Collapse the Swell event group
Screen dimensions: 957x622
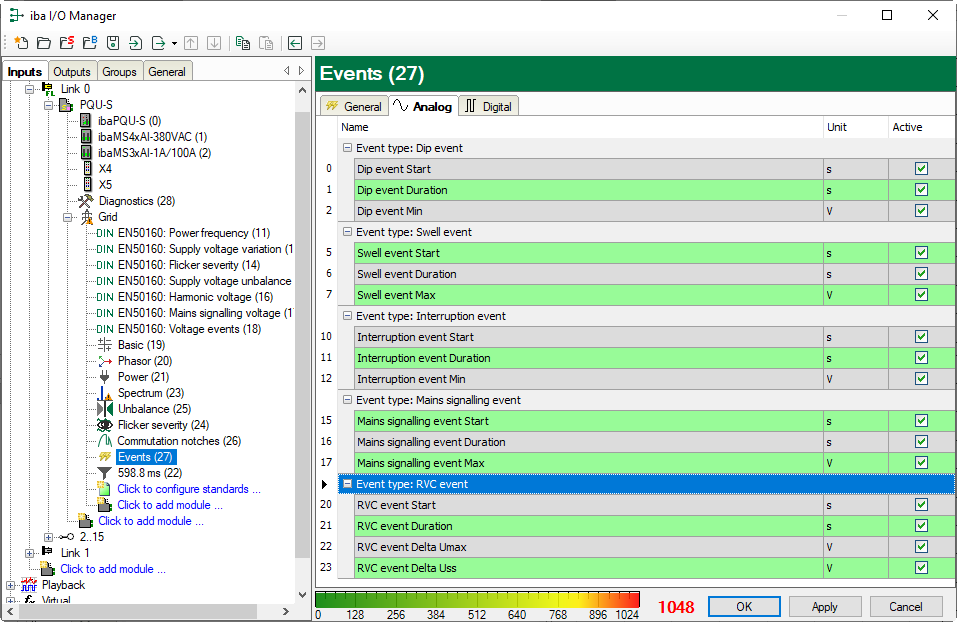[347, 232]
